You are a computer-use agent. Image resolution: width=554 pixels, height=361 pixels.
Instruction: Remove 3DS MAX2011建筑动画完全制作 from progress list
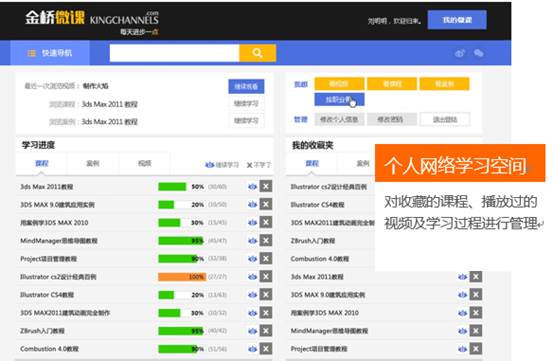266,312
